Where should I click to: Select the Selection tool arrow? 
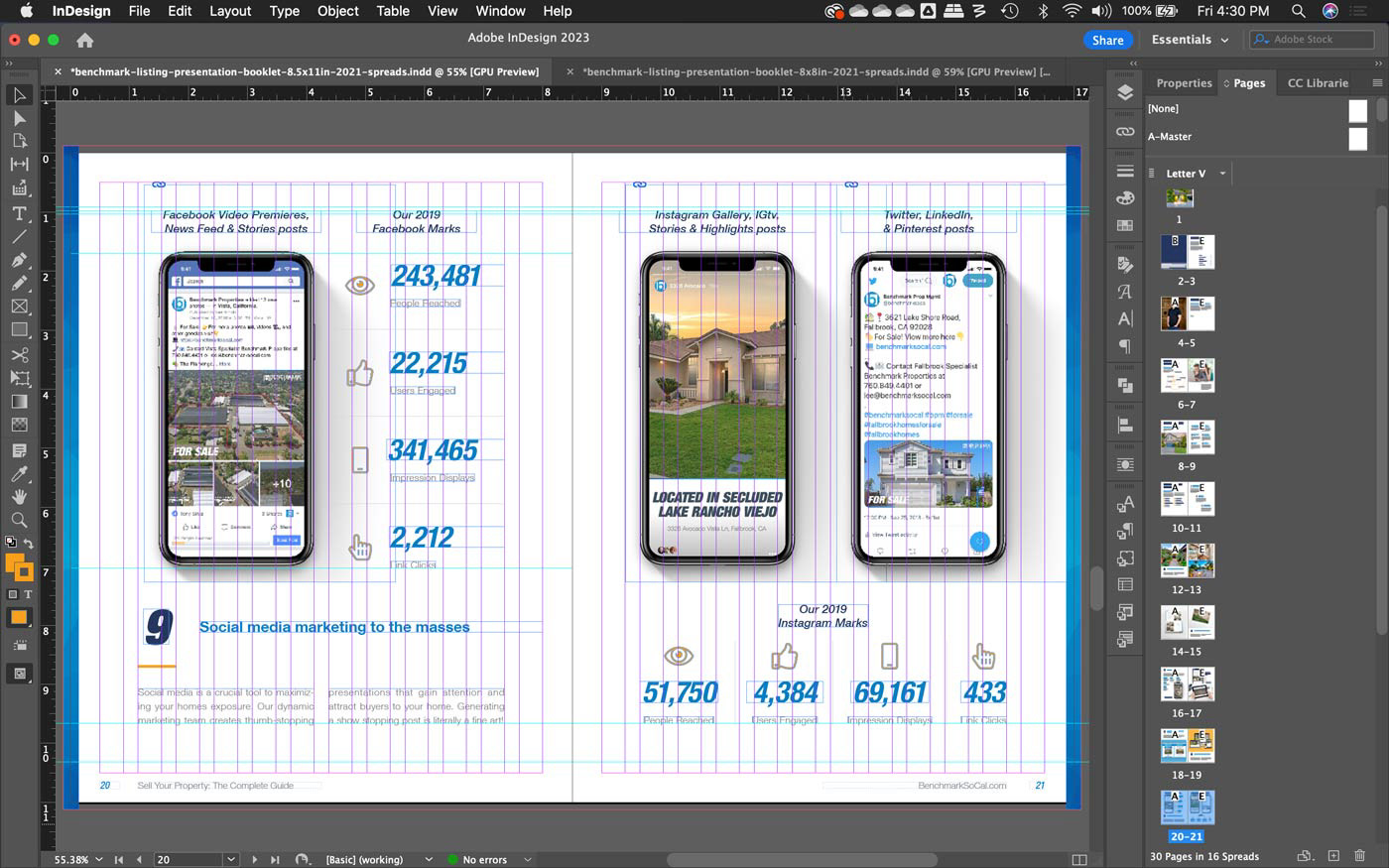click(19, 95)
